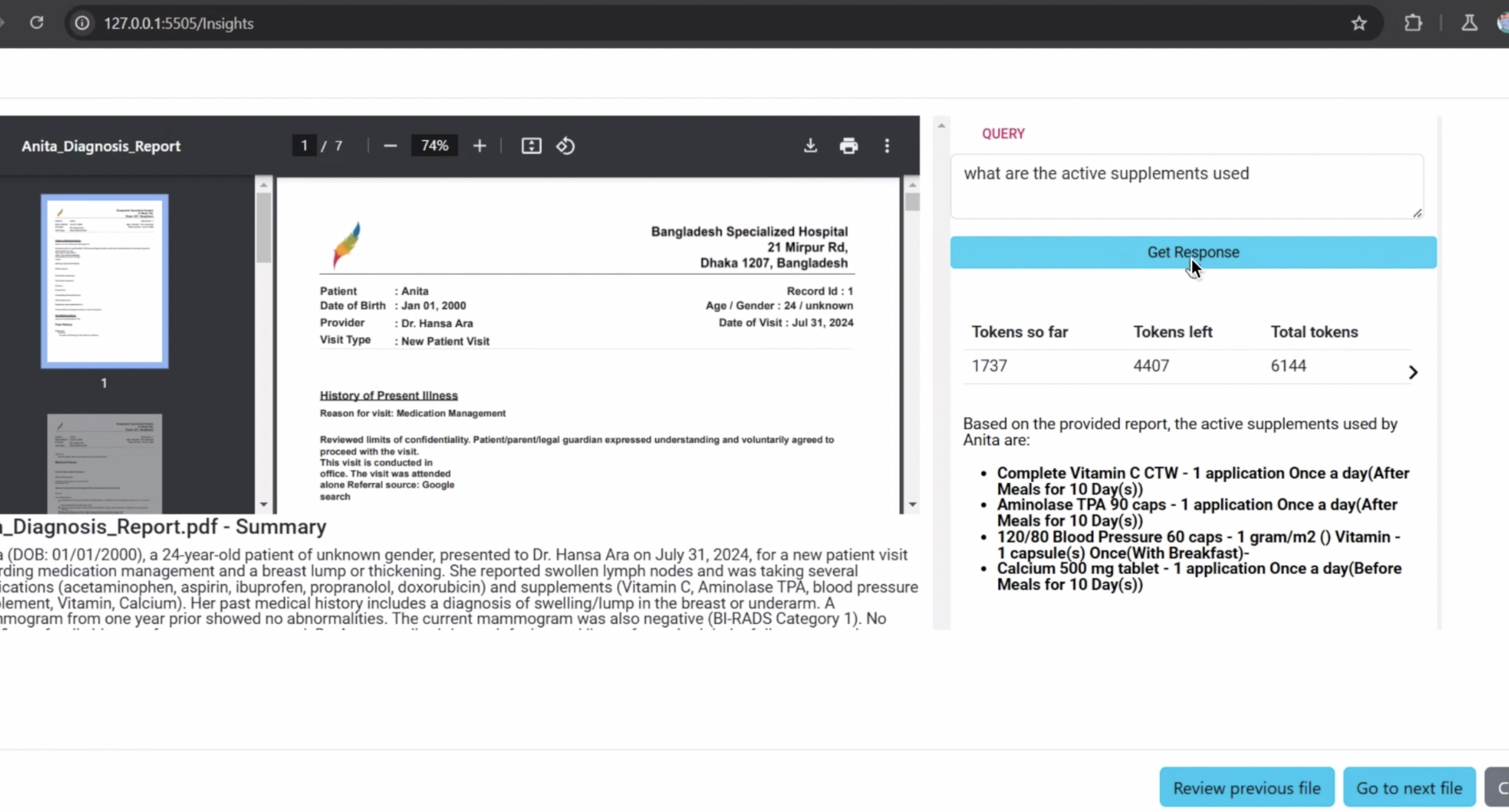
Task: Zoom out with the minus icon
Action: tap(390, 146)
